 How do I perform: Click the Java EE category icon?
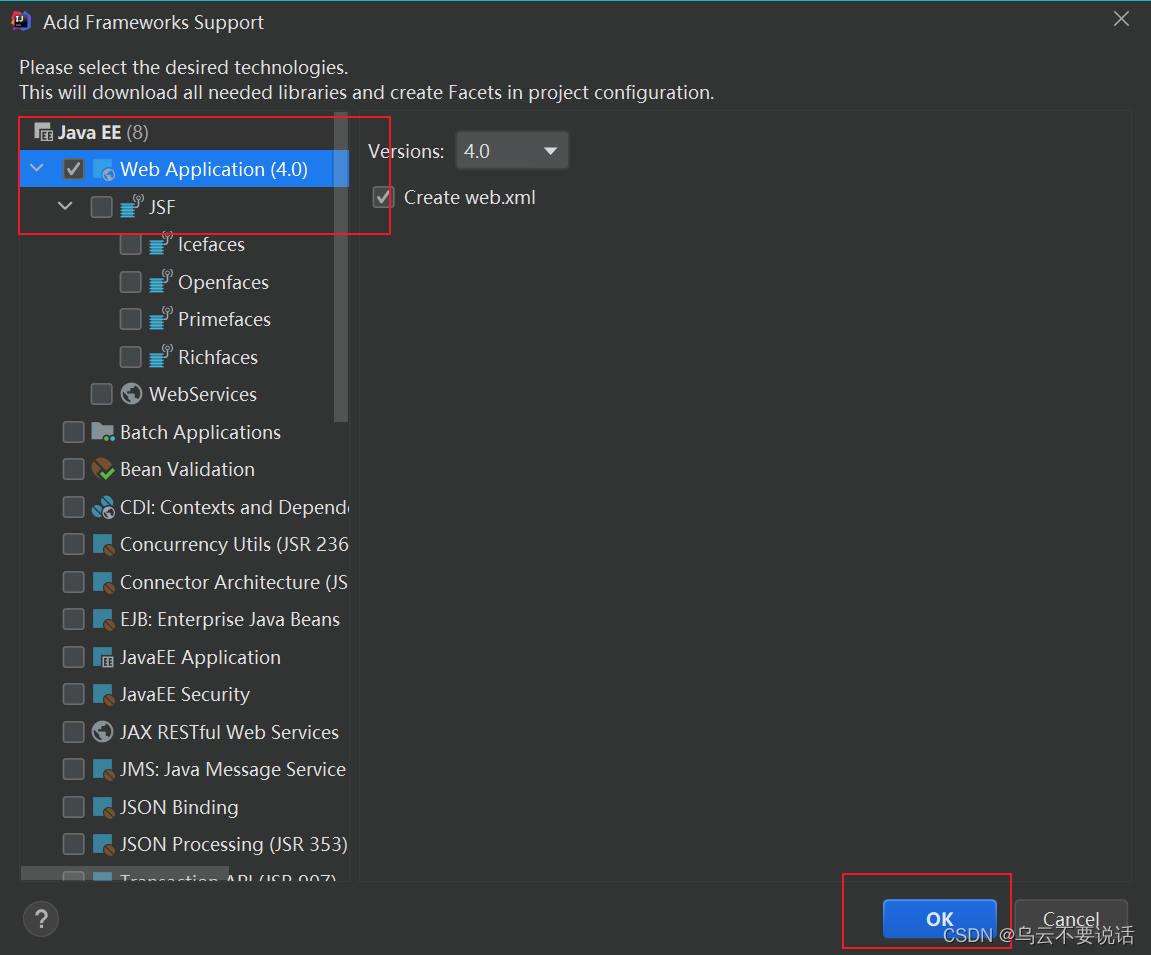click(x=43, y=132)
